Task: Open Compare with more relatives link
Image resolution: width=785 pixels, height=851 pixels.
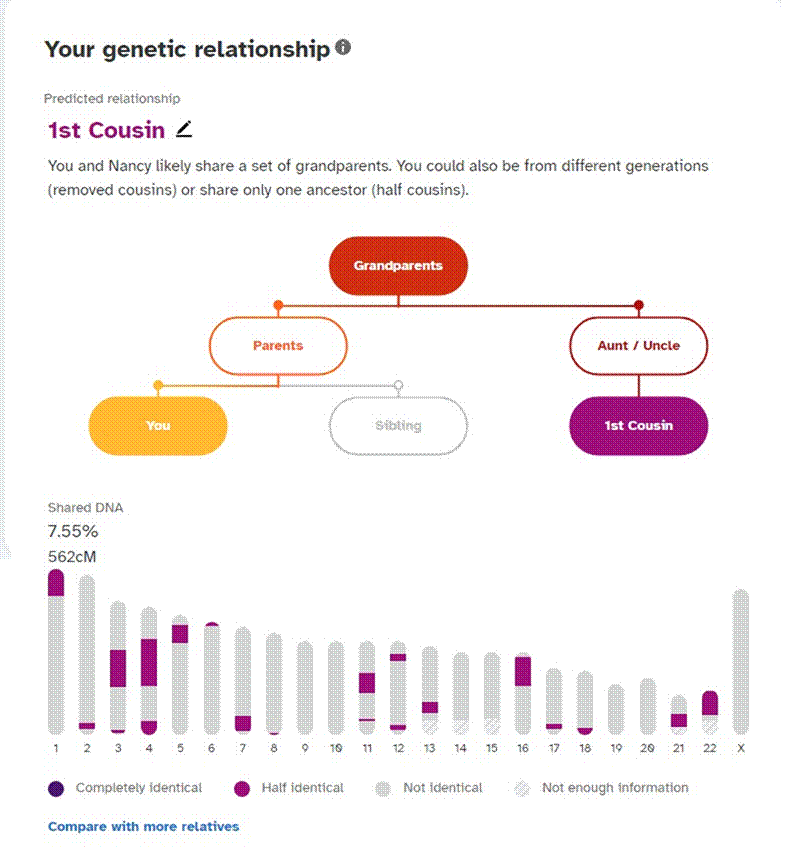Action: [x=143, y=827]
